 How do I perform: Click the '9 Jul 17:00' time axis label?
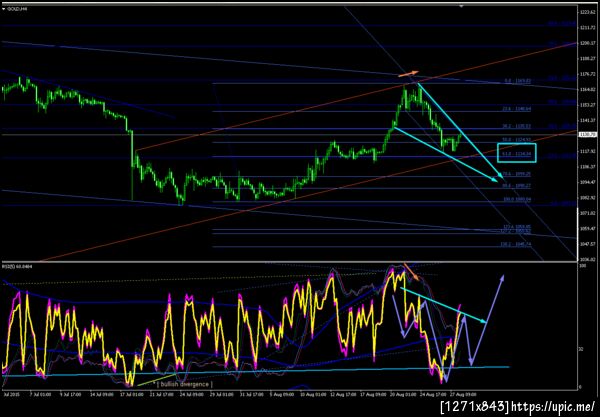[71, 394]
